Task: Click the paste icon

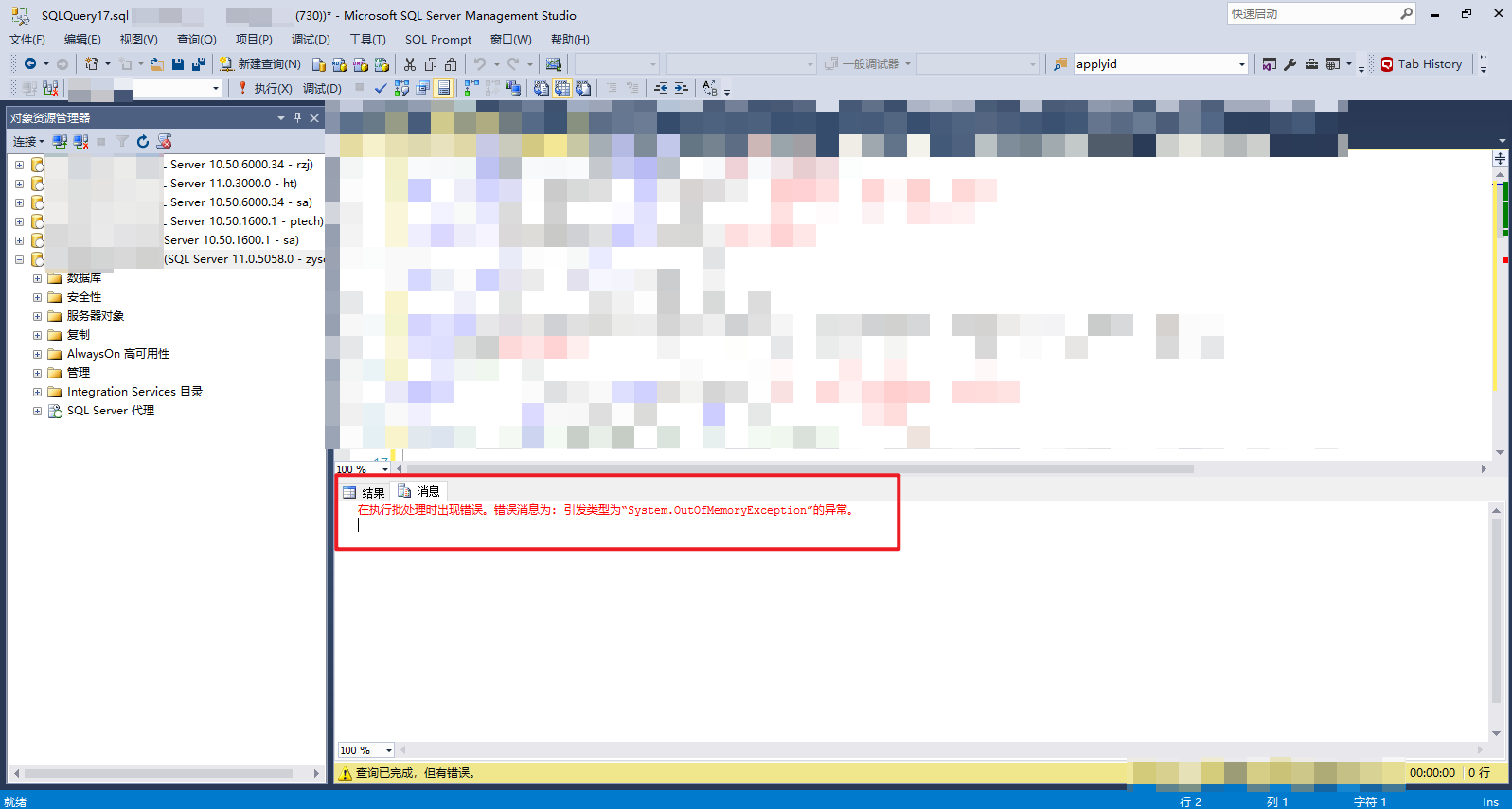Action: click(452, 64)
